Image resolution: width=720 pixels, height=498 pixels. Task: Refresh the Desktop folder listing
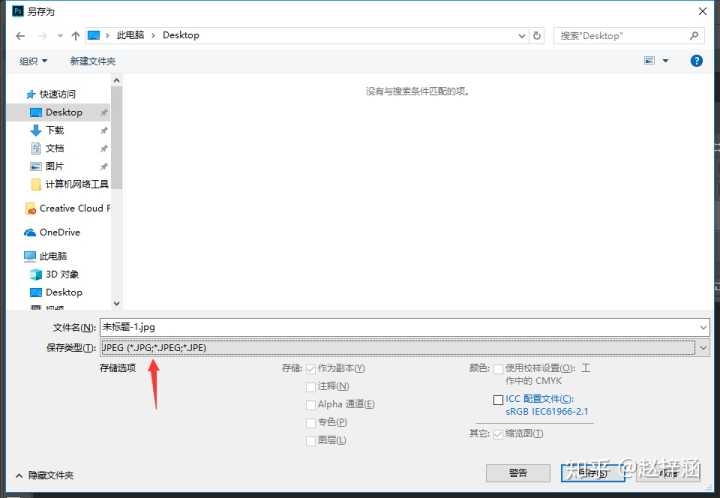[x=537, y=35]
